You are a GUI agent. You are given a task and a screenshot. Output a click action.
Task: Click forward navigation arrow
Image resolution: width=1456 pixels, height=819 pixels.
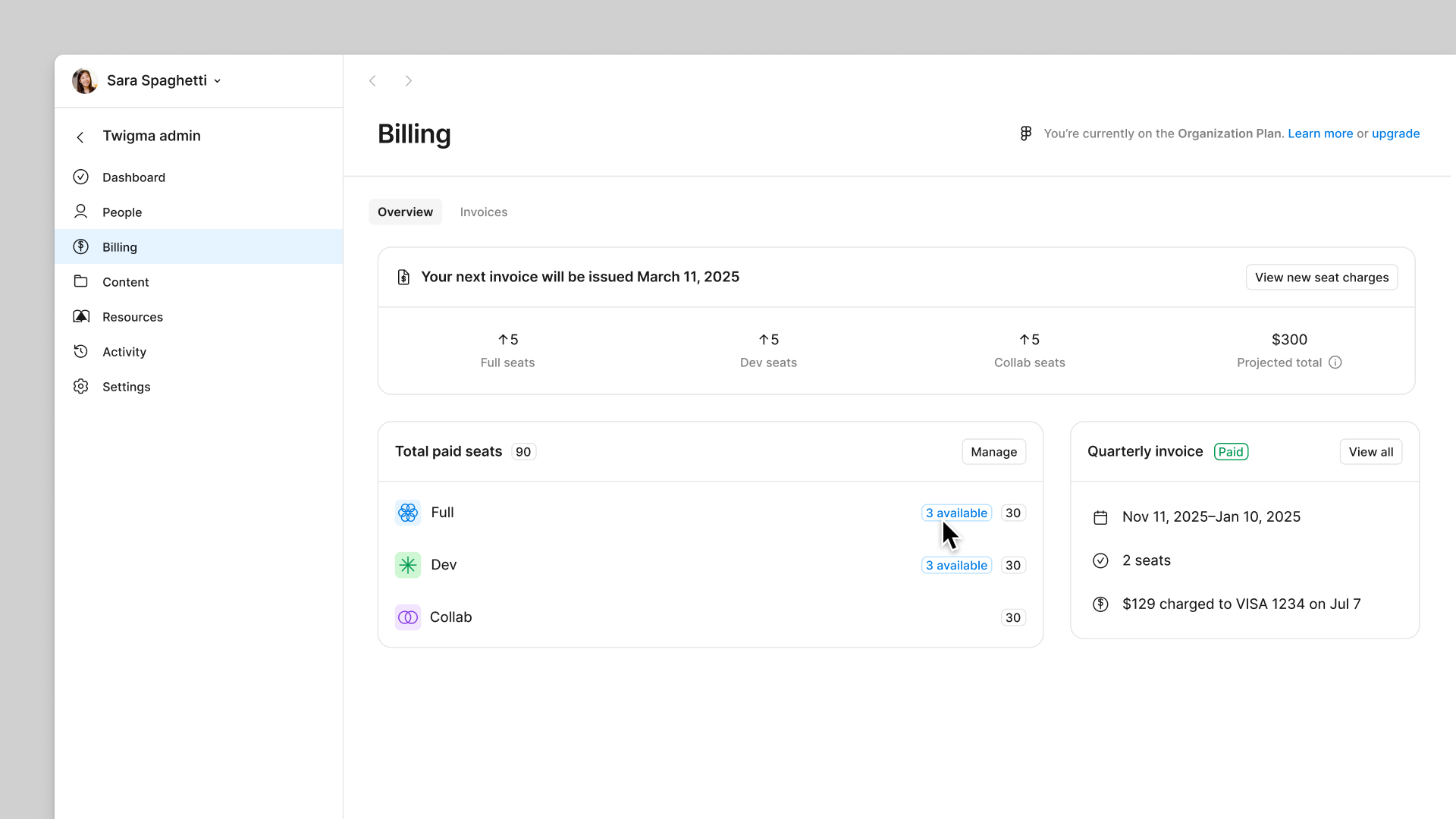point(408,80)
